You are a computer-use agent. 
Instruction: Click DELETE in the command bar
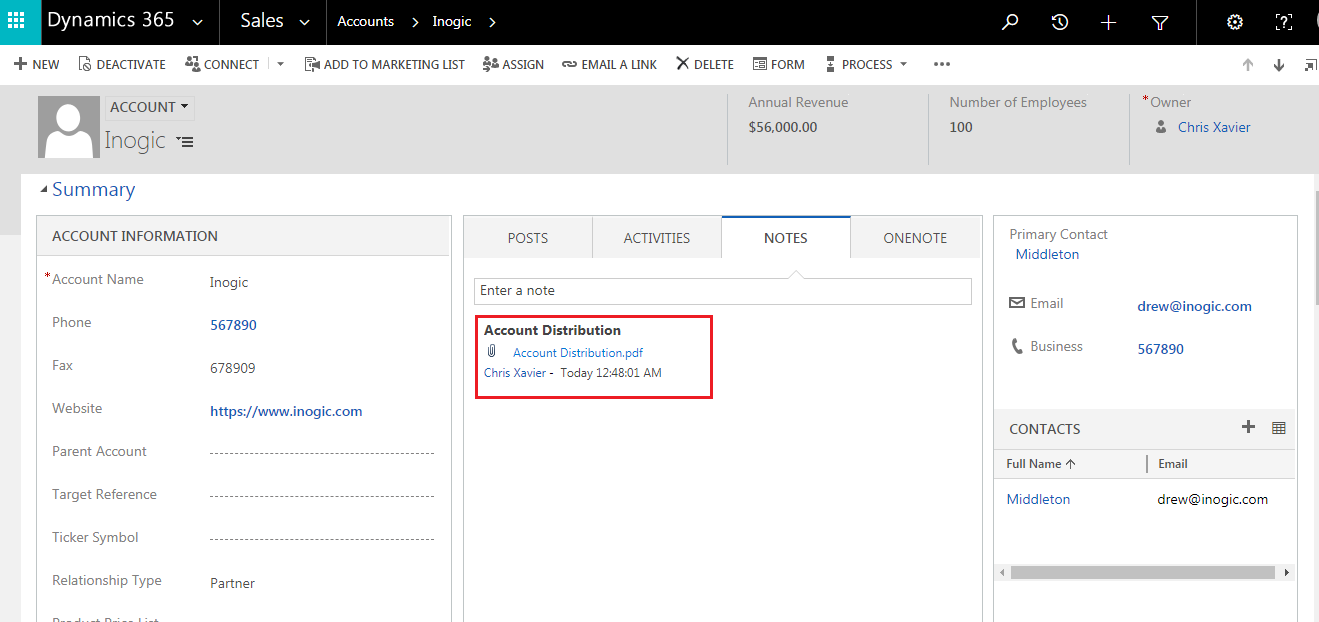pyautogui.click(x=705, y=64)
